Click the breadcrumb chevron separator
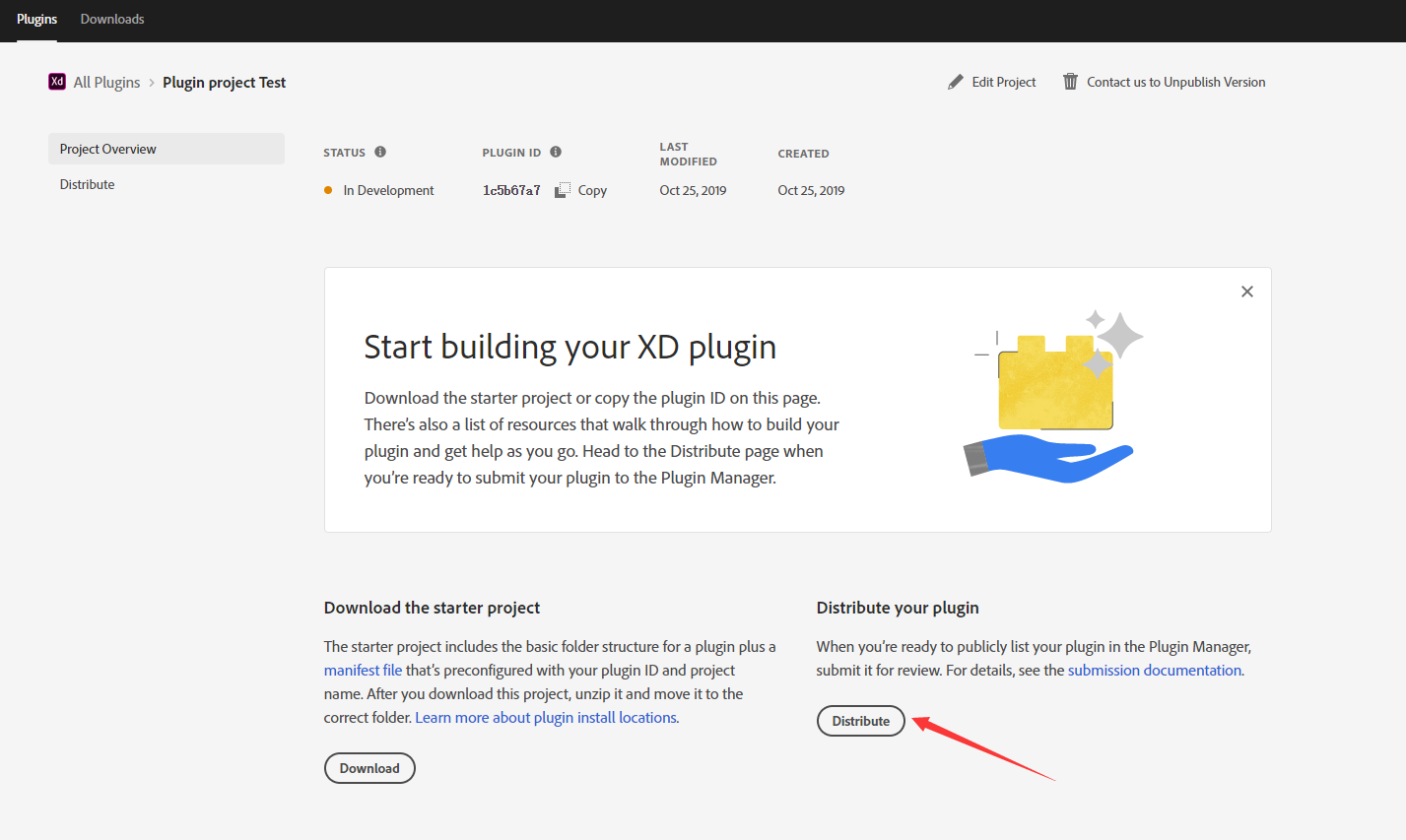1406x840 pixels. [x=152, y=83]
